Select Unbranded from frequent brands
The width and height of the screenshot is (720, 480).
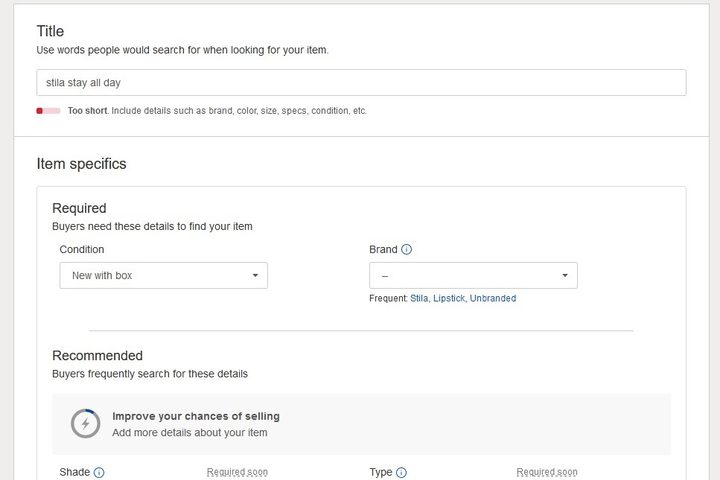(493, 299)
